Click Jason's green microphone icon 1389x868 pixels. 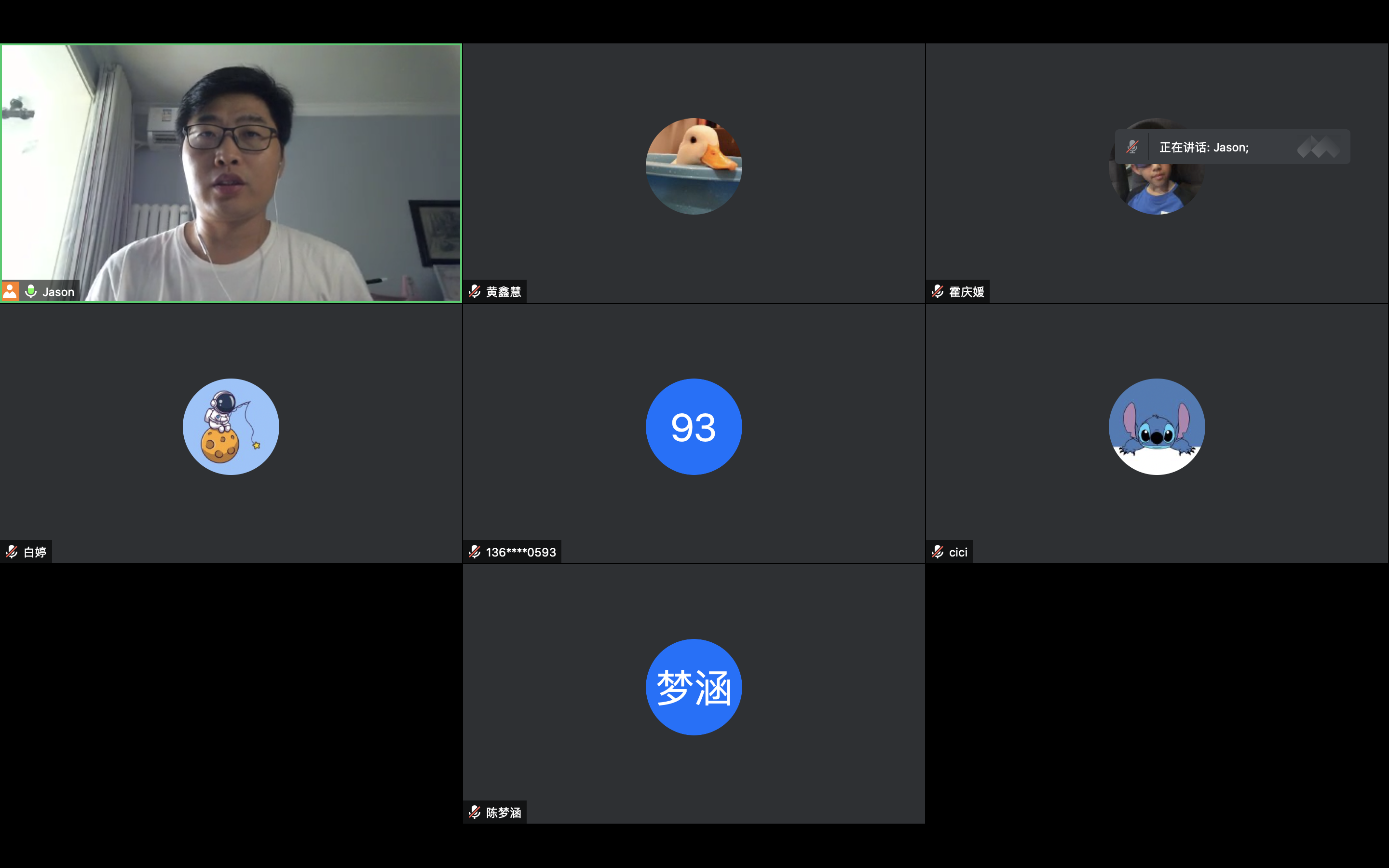click(31, 291)
